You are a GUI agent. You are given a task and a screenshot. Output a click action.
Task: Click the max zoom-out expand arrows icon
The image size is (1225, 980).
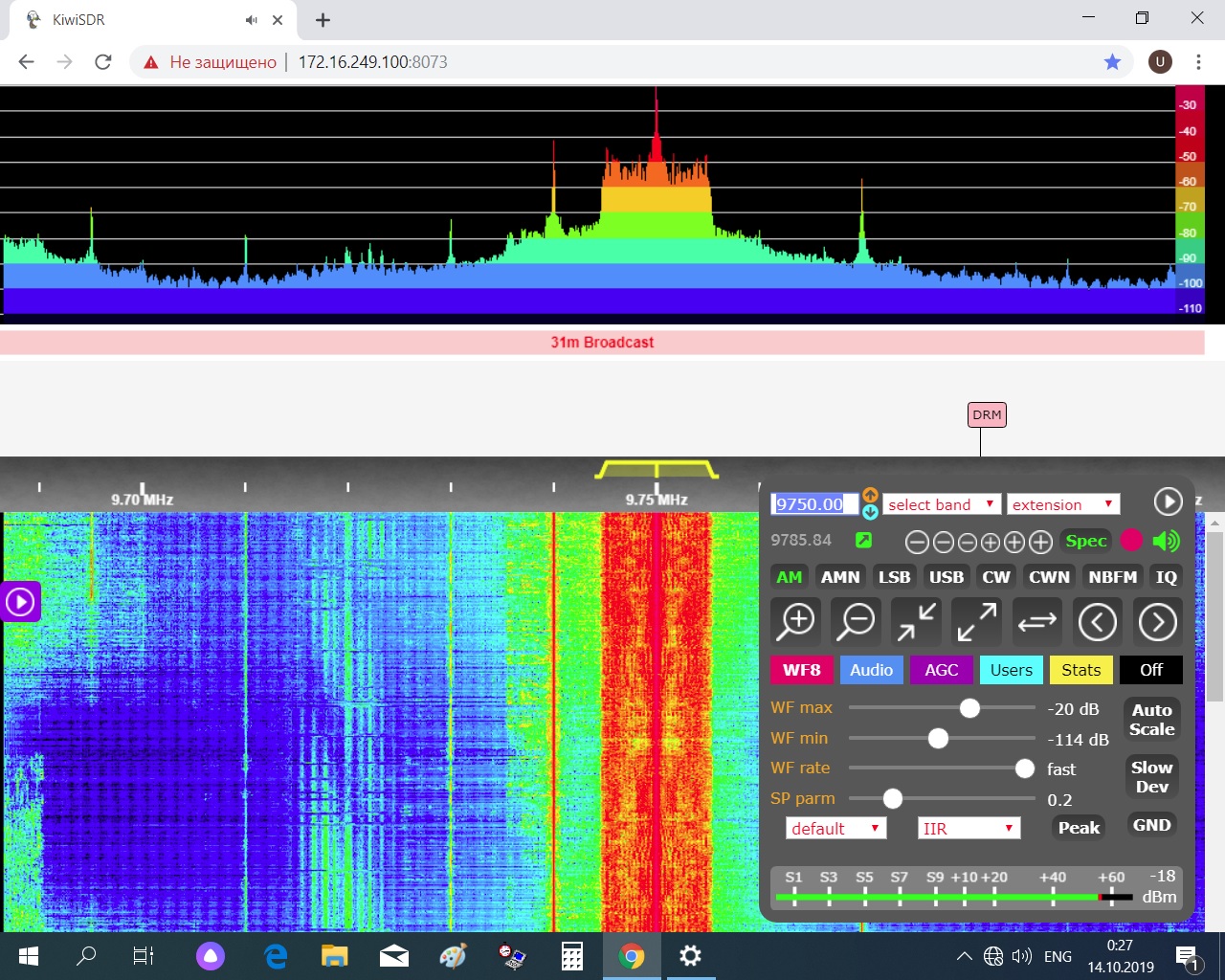pos(977,622)
